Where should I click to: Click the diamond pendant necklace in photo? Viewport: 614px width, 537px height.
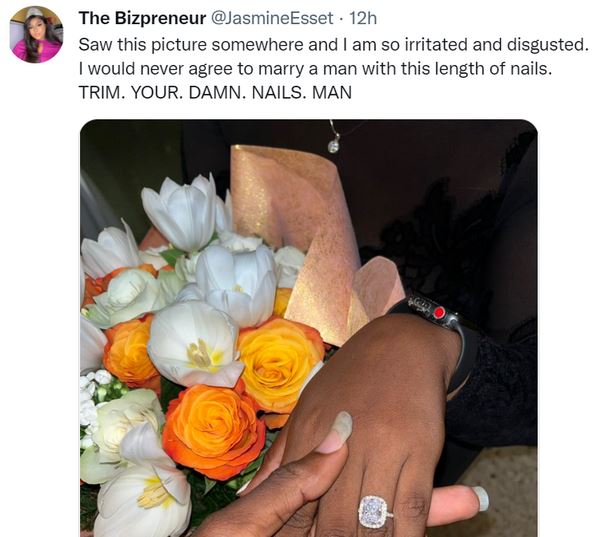(x=334, y=145)
